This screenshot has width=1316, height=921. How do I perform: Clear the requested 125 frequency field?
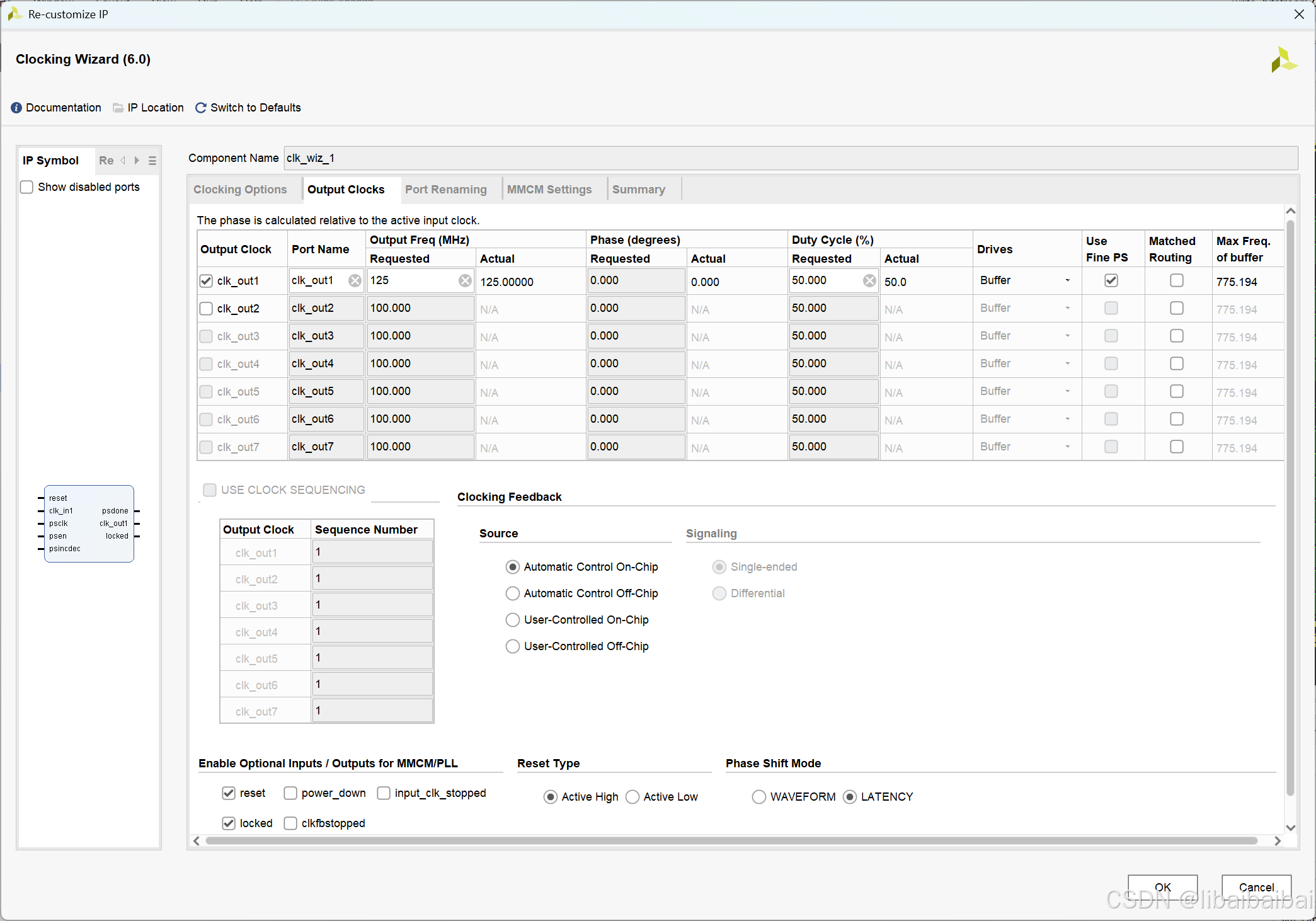(x=465, y=281)
